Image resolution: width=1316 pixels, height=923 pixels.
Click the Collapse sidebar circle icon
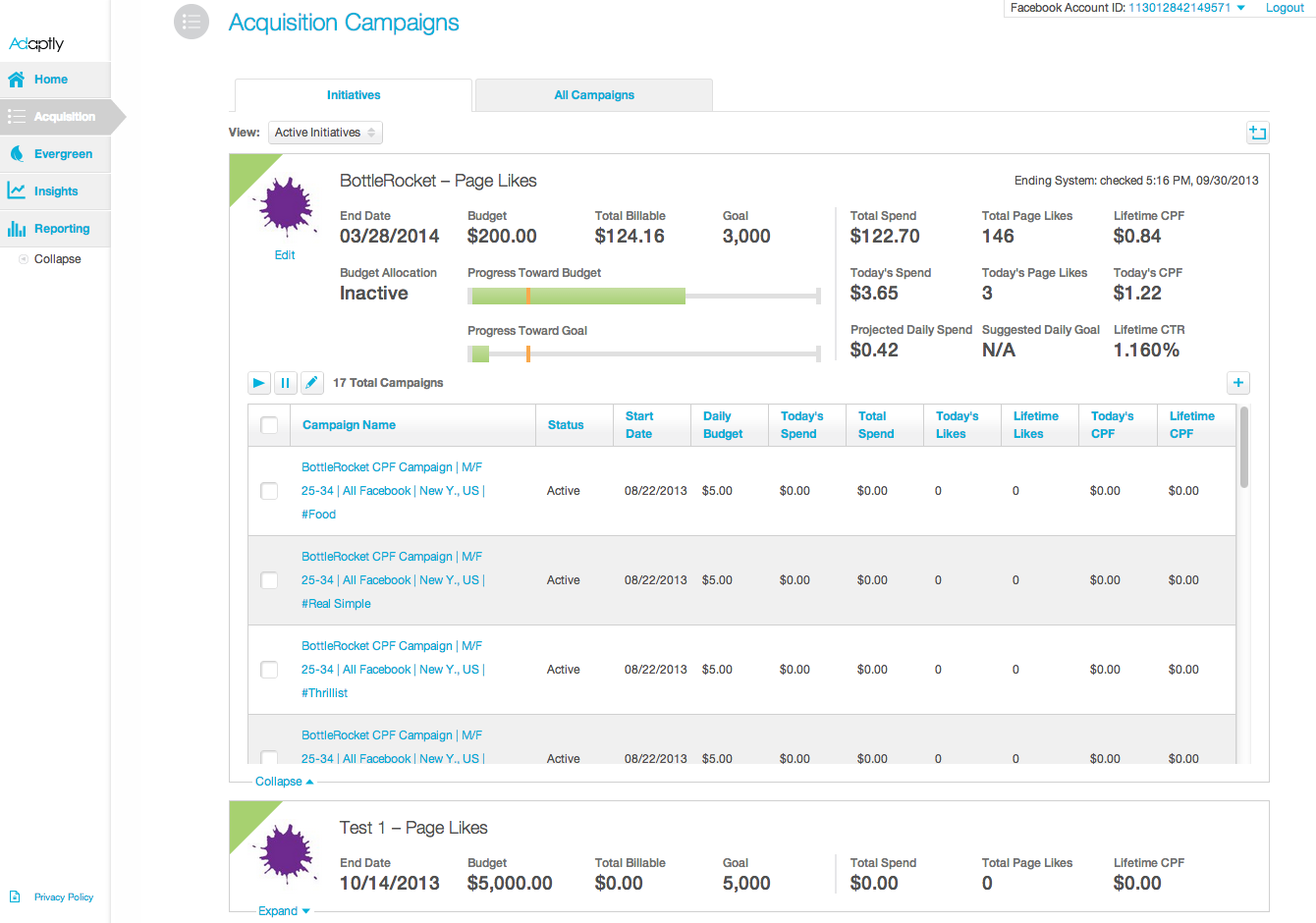click(x=24, y=259)
